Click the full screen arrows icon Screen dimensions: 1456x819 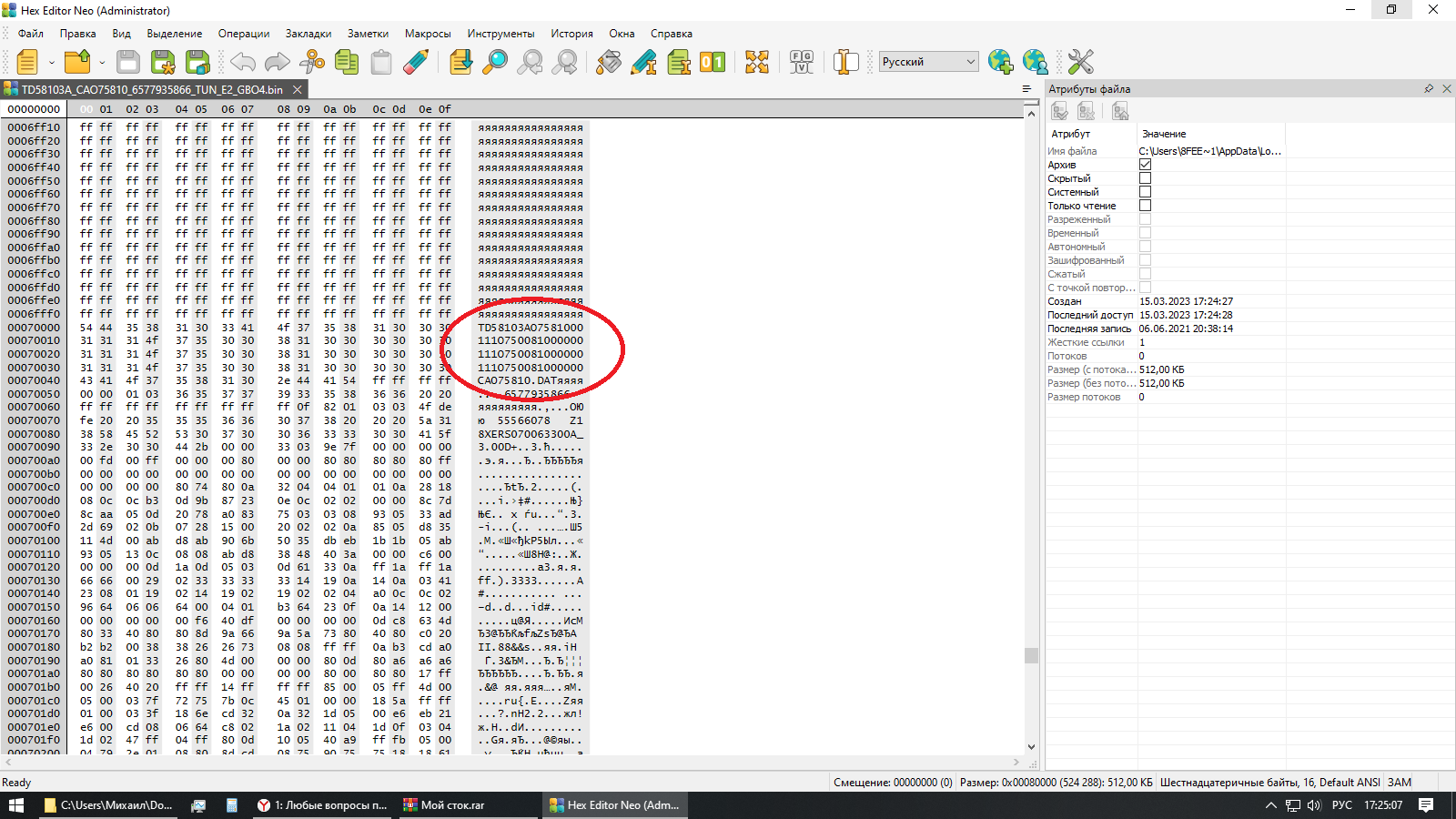click(x=757, y=62)
